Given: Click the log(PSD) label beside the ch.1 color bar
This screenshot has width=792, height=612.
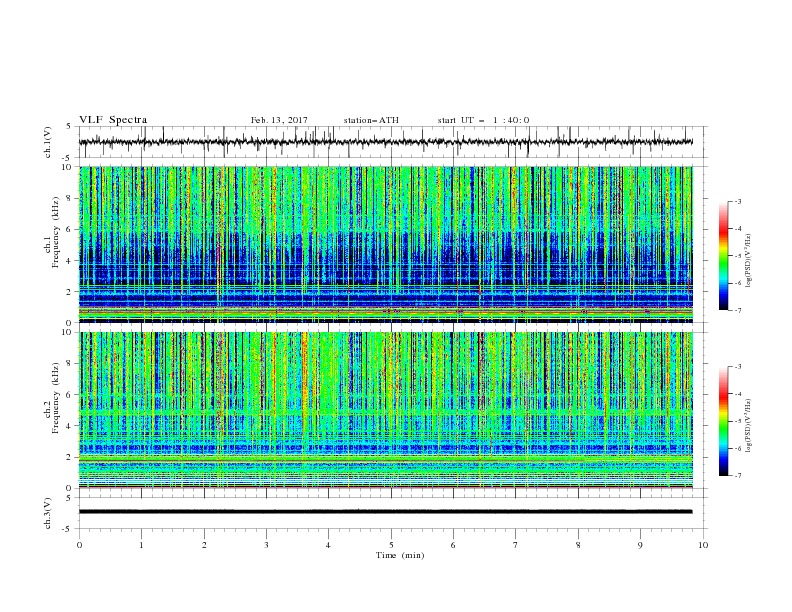Looking at the screenshot, I should coord(749,261).
